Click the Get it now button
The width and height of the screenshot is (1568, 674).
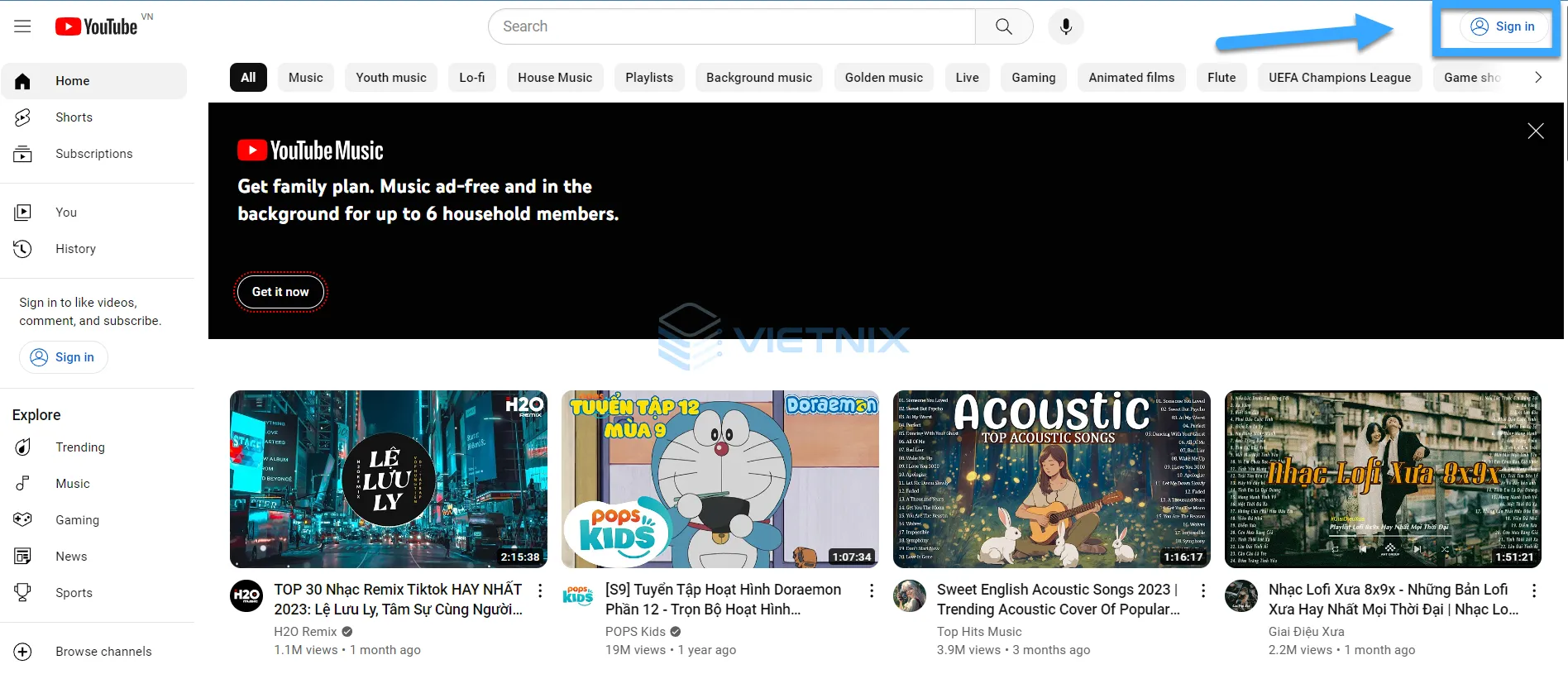pos(280,292)
